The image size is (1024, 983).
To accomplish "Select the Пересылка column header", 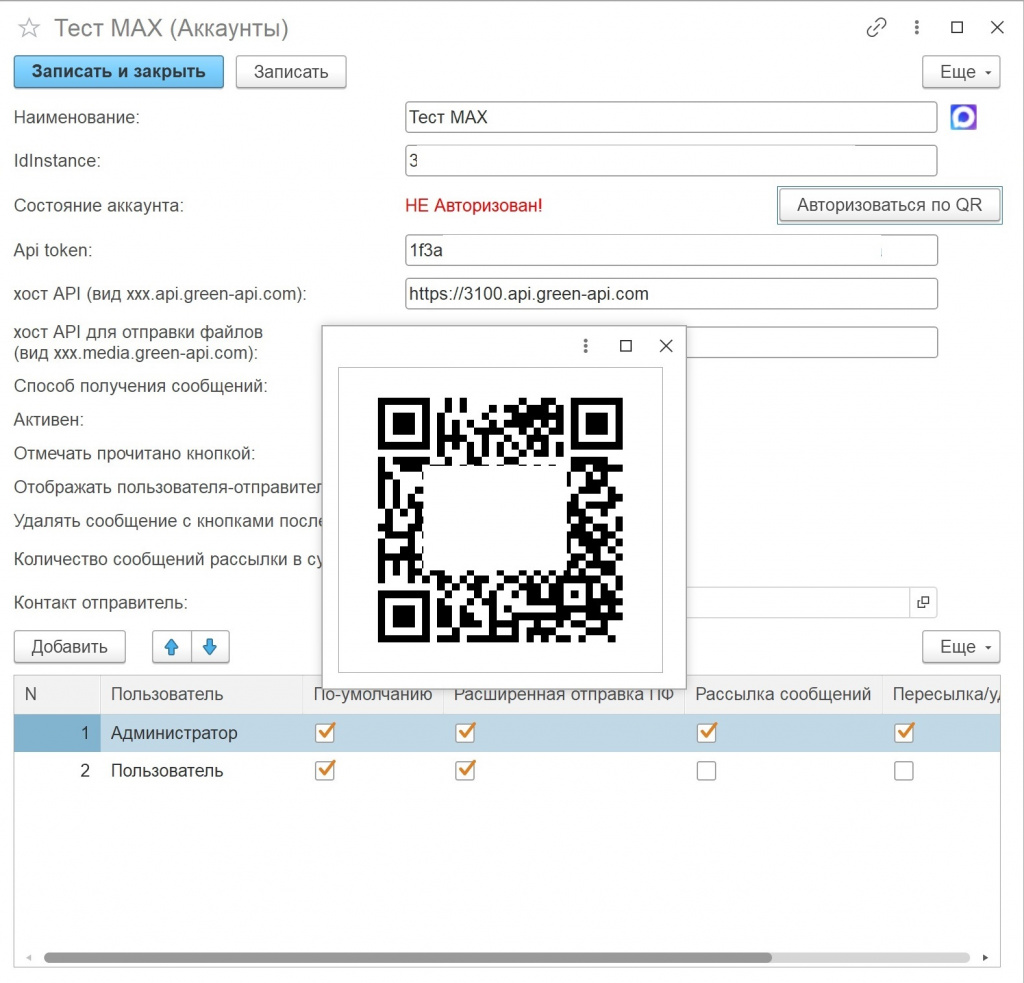I will click(942, 694).
